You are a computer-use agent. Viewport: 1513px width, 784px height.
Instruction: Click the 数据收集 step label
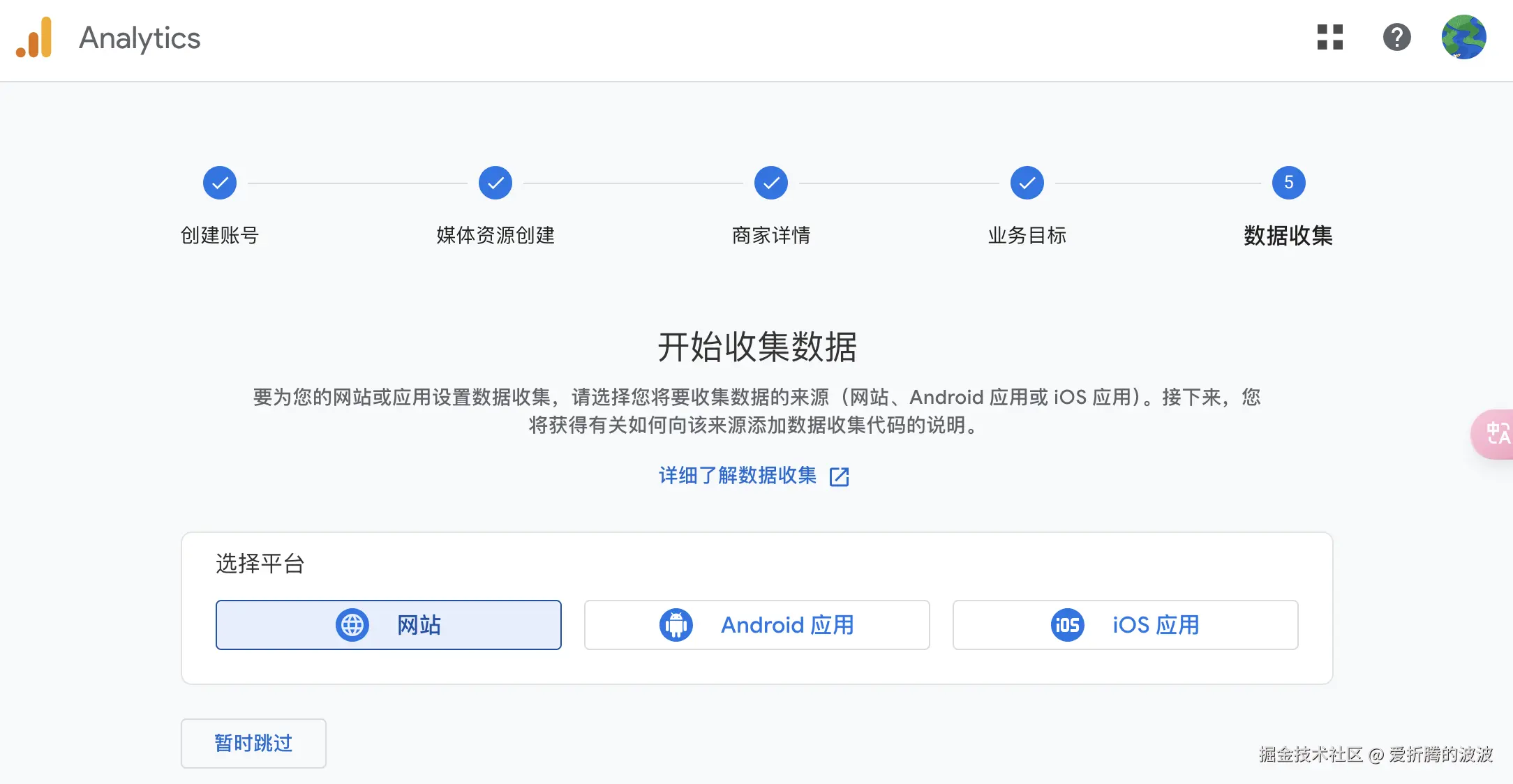(x=1288, y=236)
